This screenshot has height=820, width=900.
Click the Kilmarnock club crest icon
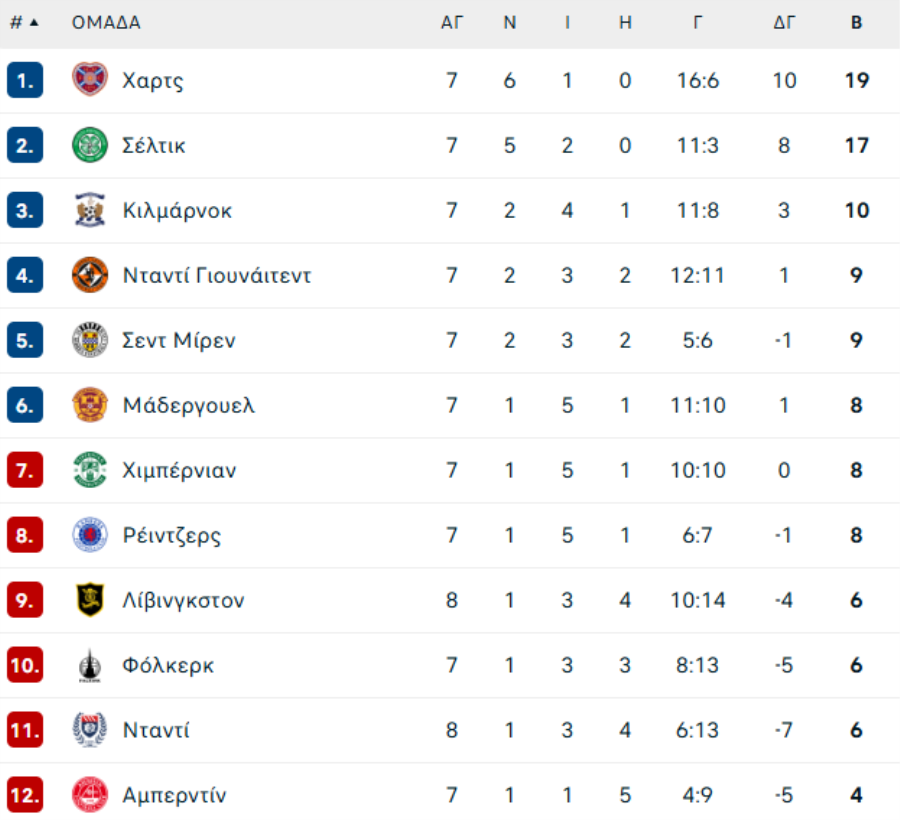pyautogui.click(x=90, y=210)
